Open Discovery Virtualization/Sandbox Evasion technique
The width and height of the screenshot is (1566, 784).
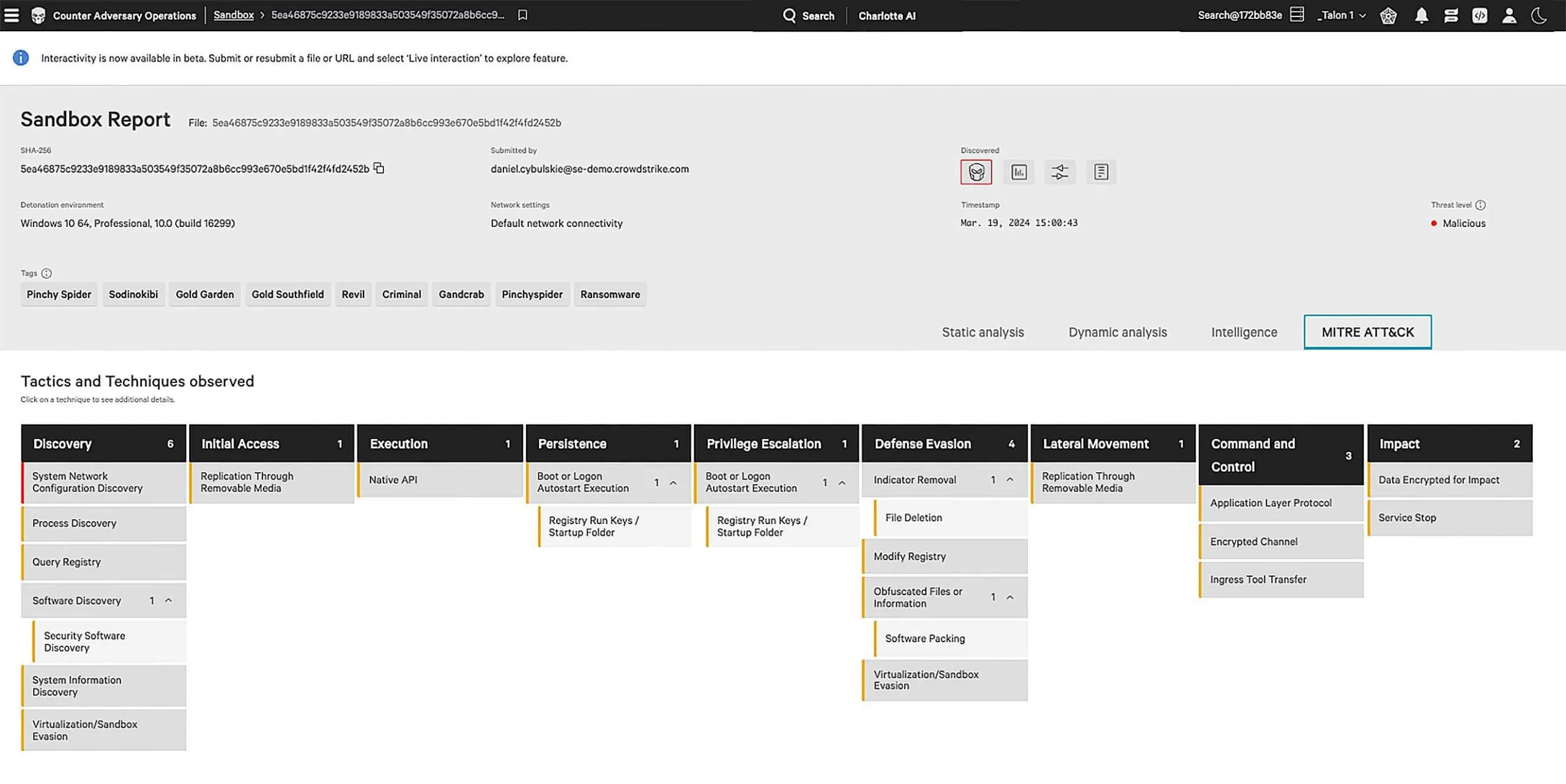click(103, 730)
